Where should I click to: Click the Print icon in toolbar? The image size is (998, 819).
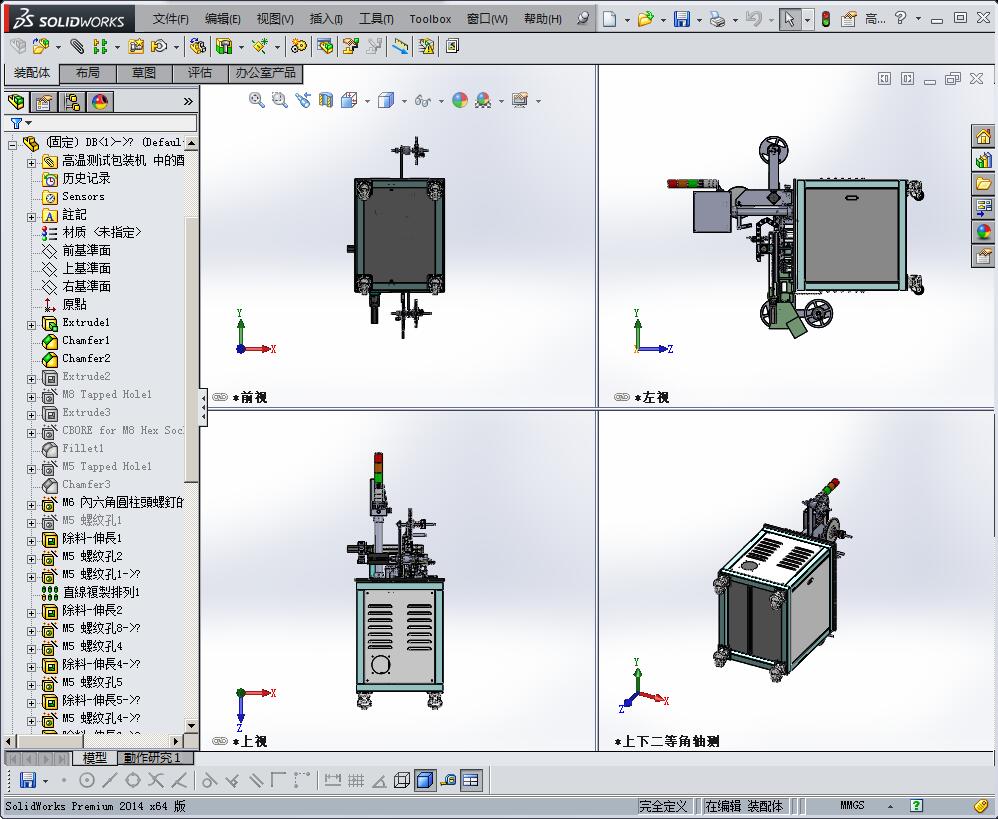coord(716,19)
